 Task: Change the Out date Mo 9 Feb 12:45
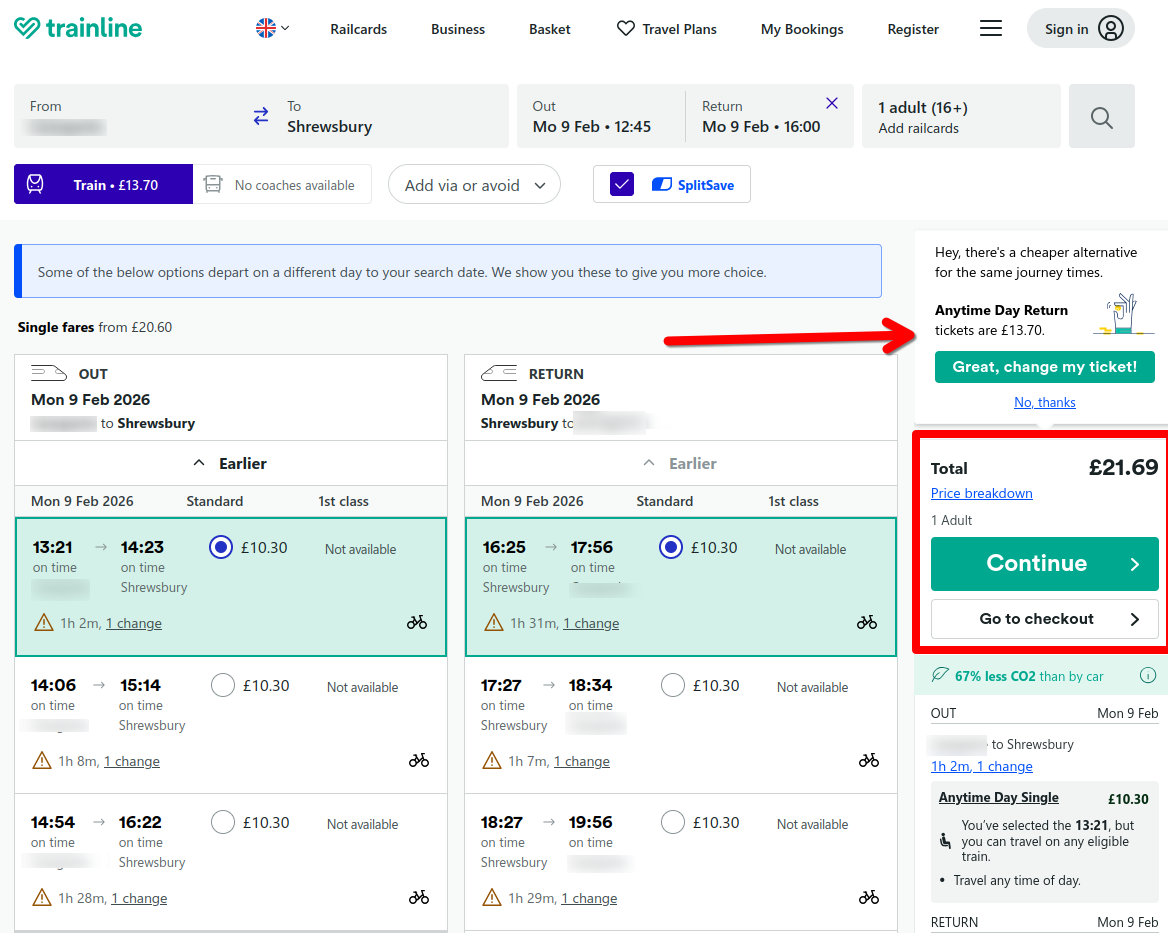pos(600,116)
